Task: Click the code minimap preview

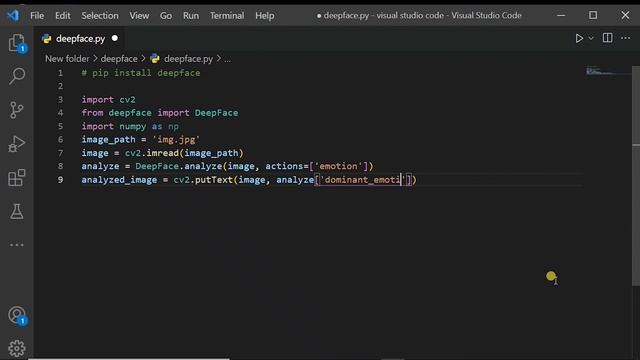Action: pos(608,72)
